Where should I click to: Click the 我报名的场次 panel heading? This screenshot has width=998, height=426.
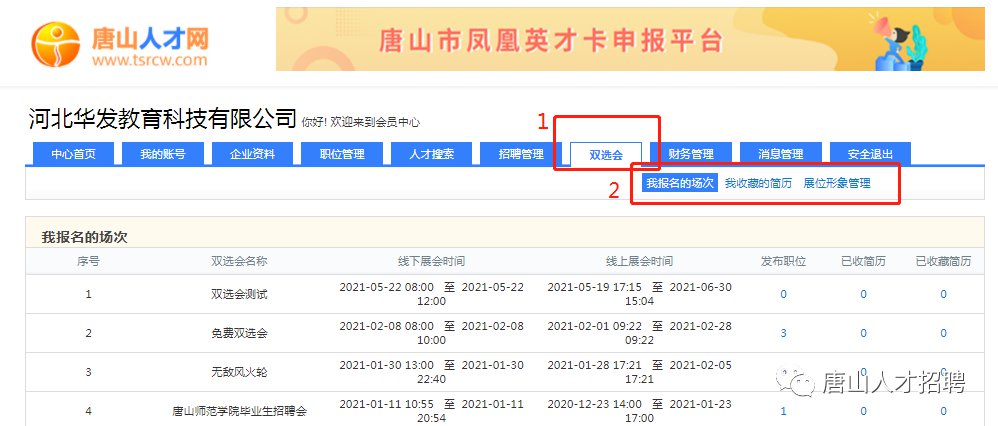click(85, 238)
